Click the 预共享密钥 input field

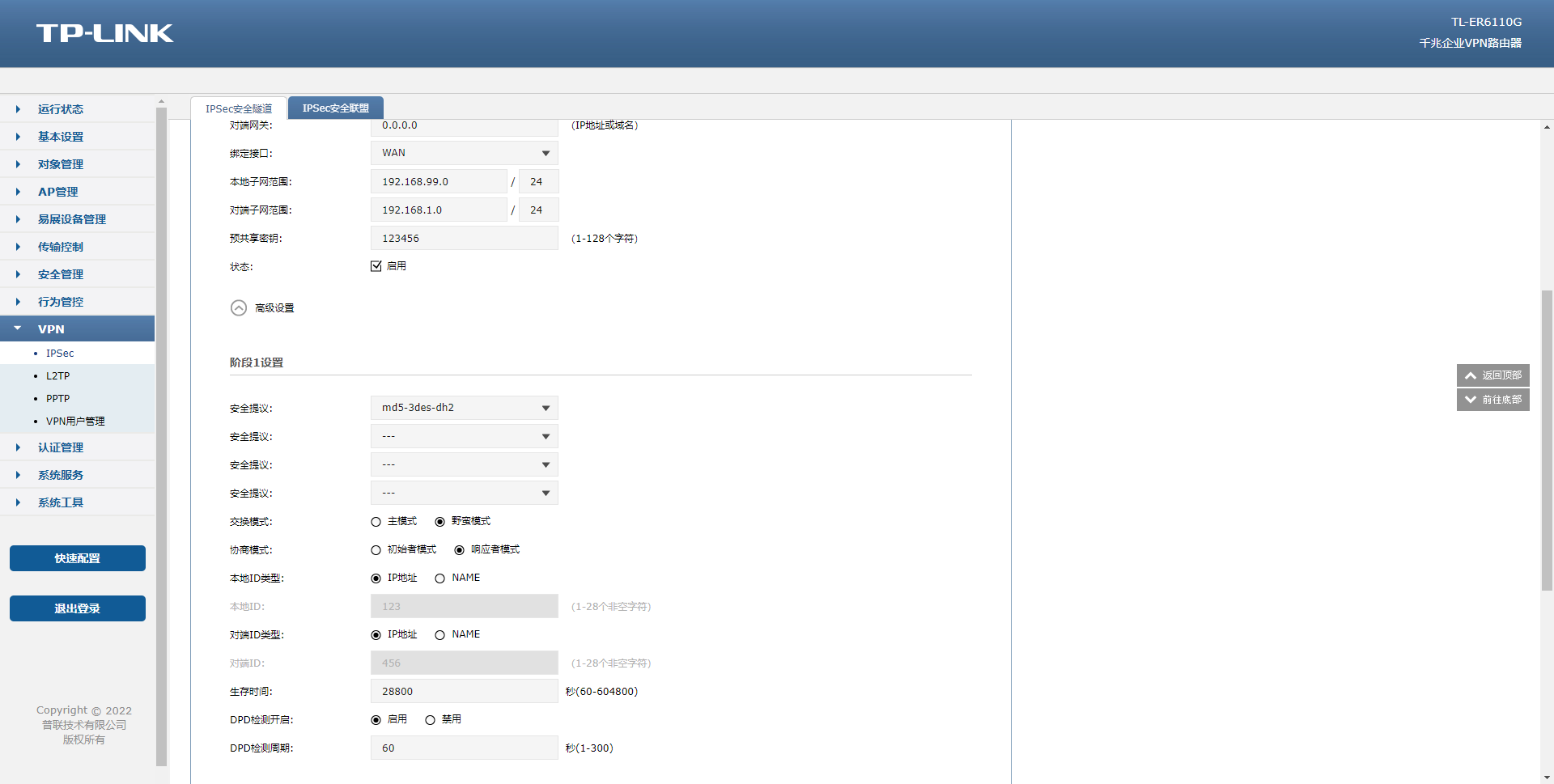click(x=464, y=239)
